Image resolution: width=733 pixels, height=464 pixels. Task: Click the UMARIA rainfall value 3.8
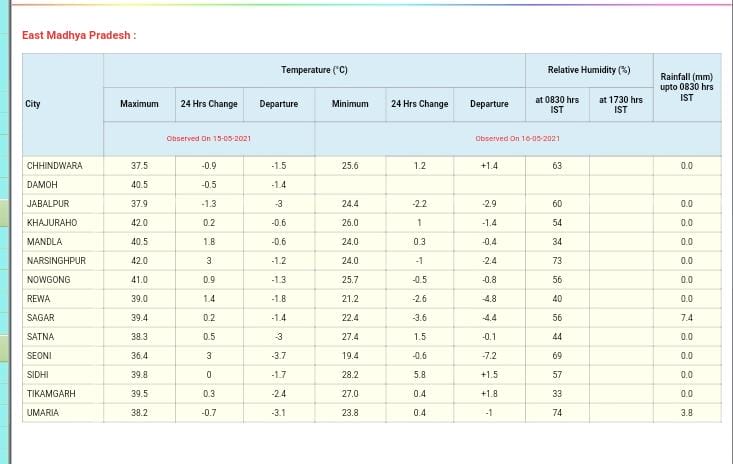(686, 413)
